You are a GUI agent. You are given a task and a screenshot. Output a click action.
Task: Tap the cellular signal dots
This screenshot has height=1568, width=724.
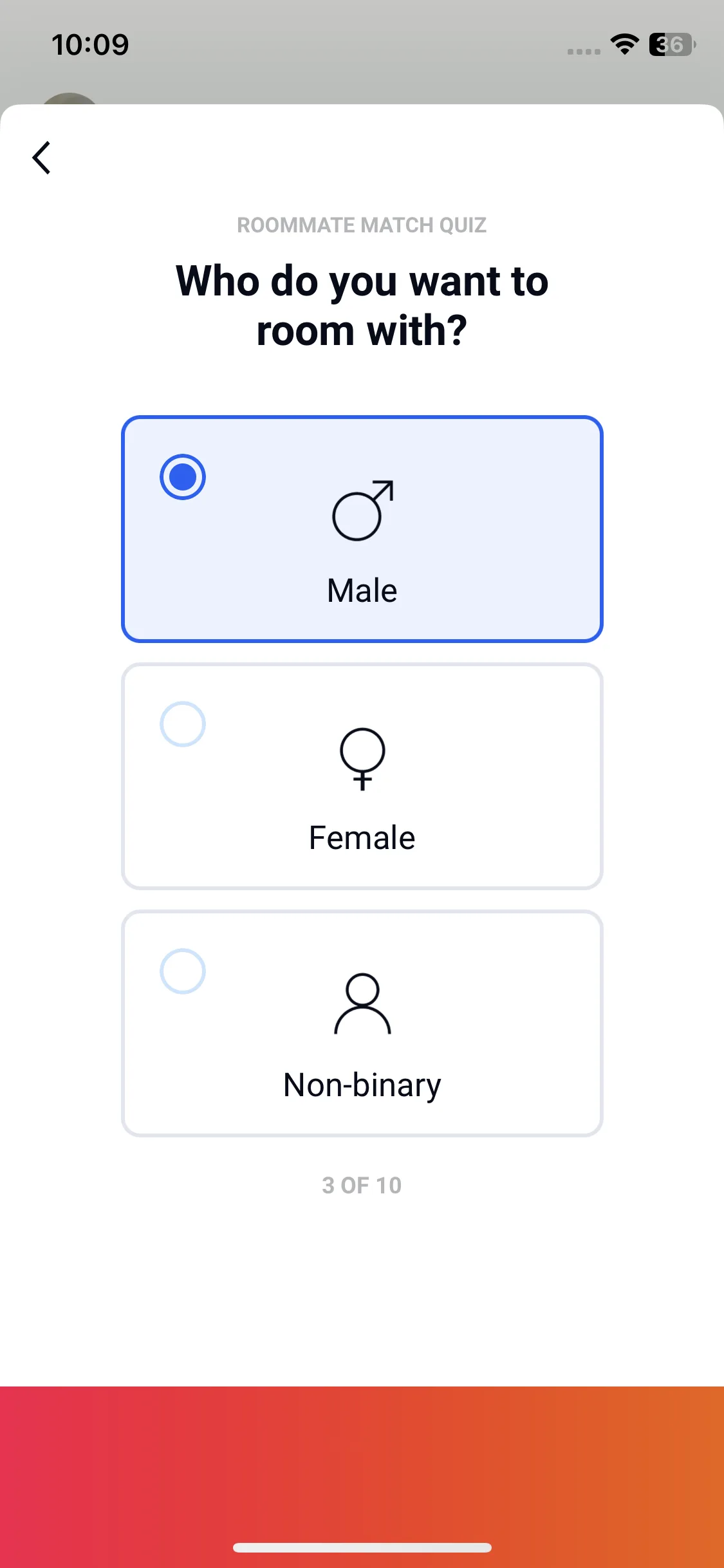click(584, 51)
